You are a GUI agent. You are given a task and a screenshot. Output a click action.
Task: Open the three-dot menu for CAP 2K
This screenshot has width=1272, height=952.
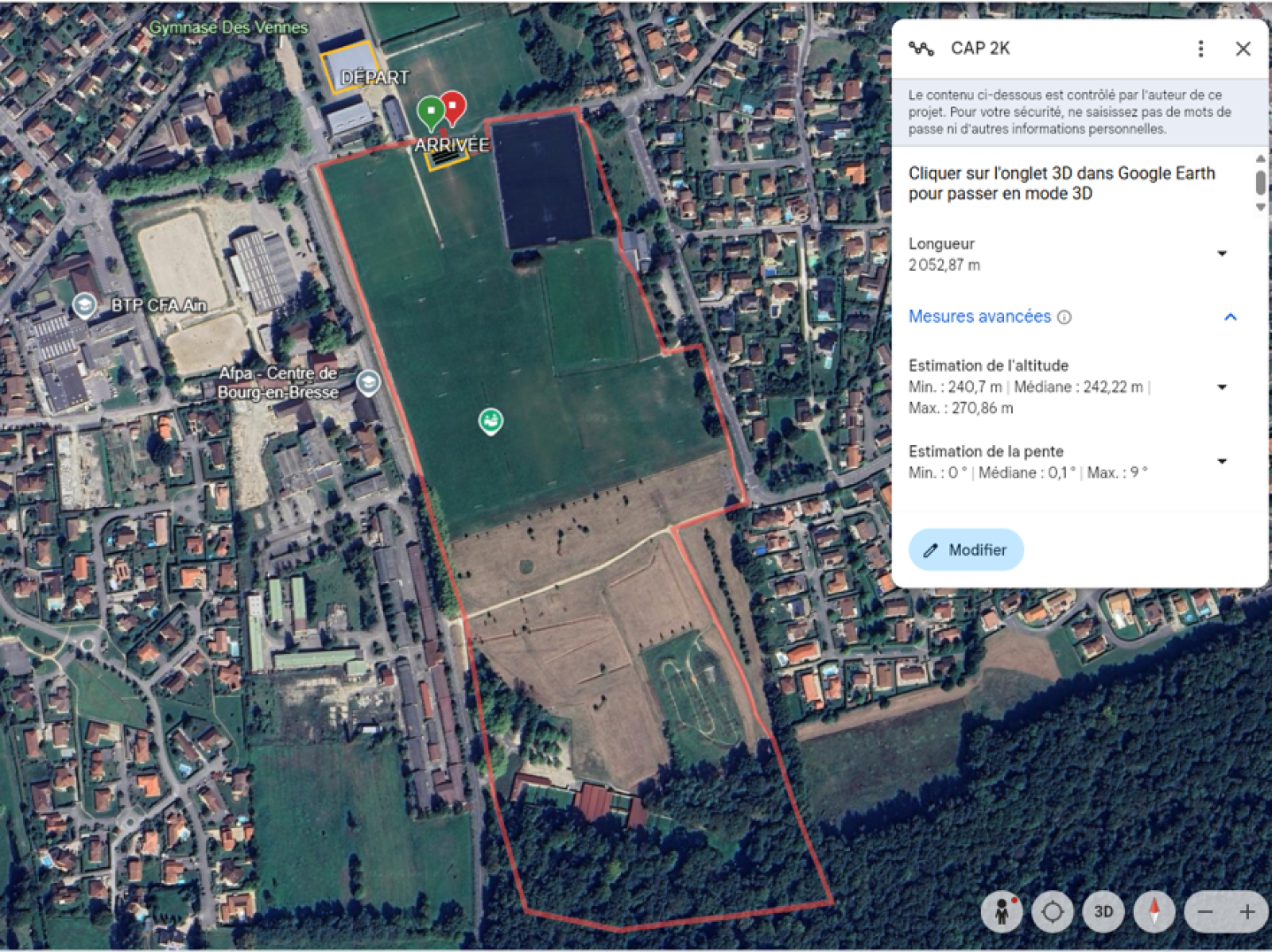1200,48
